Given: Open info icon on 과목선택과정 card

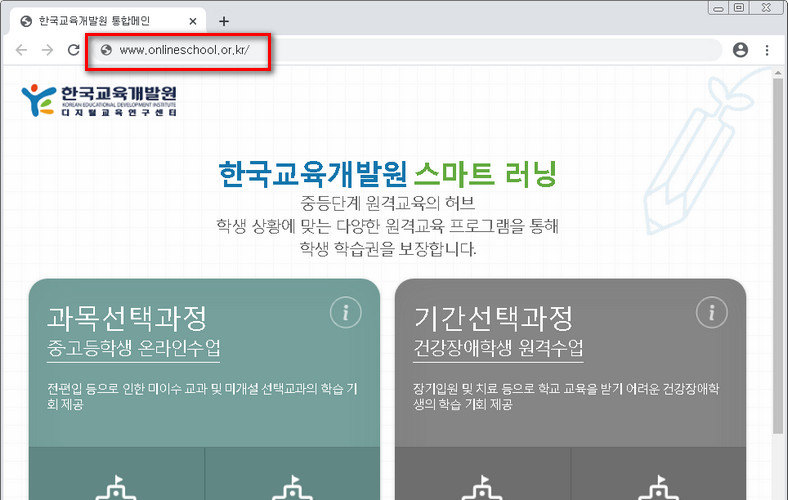Looking at the screenshot, I should coord(345,313).
